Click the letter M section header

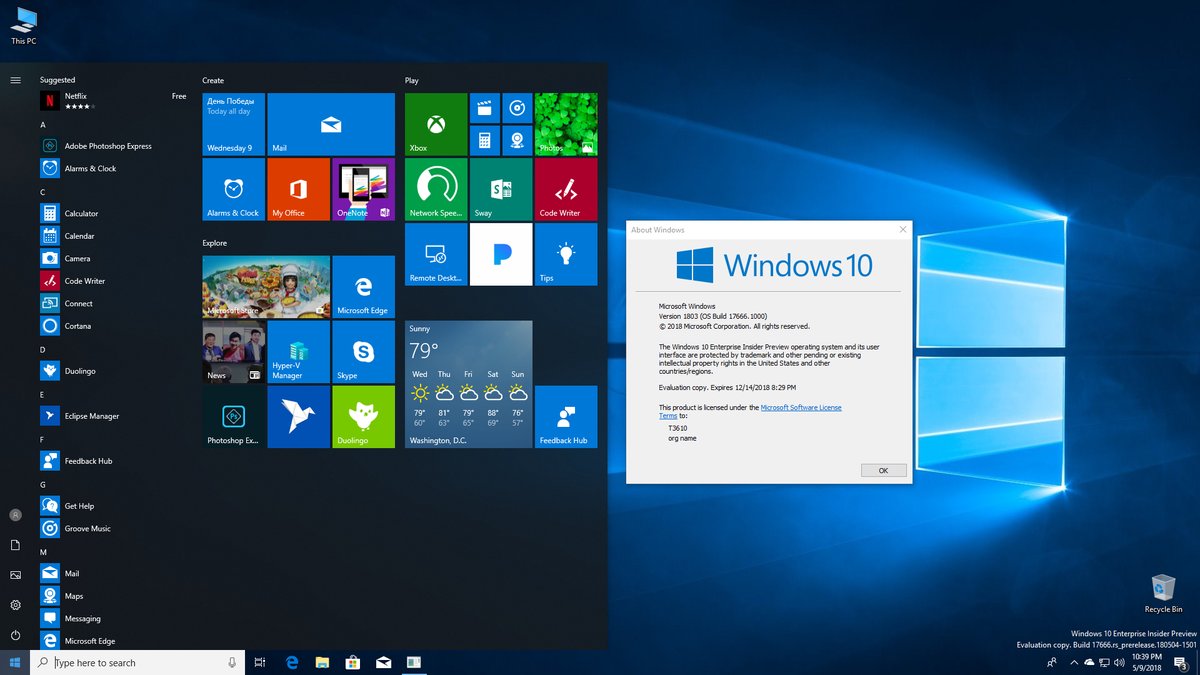pos(42,551)
